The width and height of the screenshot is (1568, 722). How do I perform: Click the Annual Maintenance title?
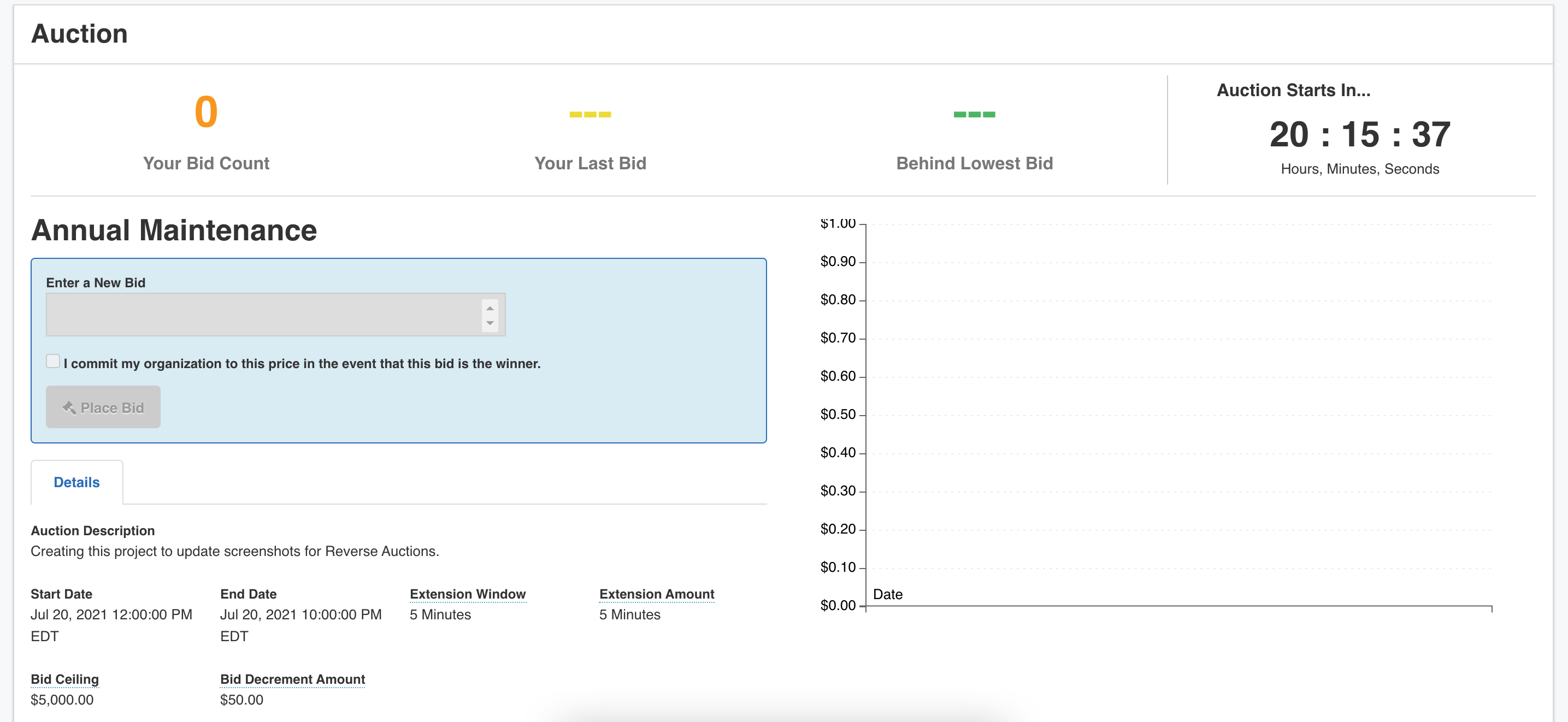(x=174, y=230)
